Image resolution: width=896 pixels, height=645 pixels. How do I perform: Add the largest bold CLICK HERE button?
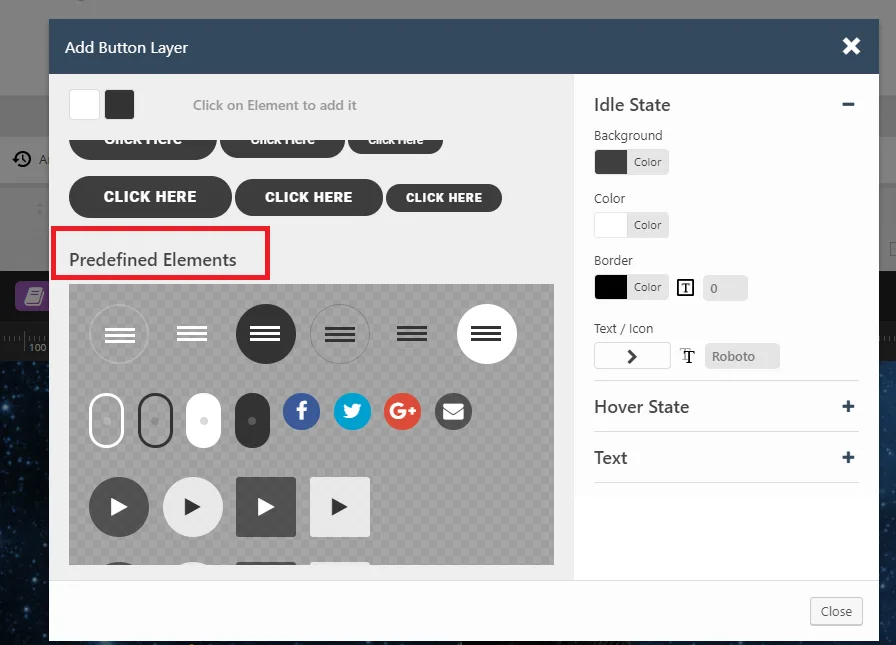tap(150, 197)
